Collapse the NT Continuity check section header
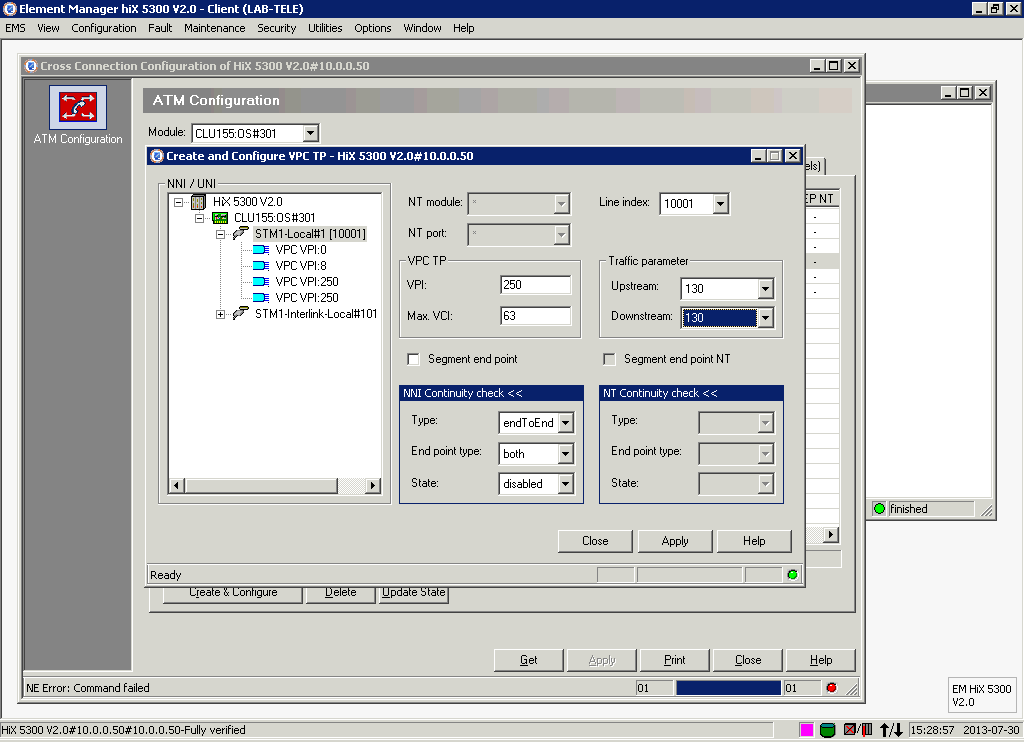1024x742 pixels. coord(691,393)
